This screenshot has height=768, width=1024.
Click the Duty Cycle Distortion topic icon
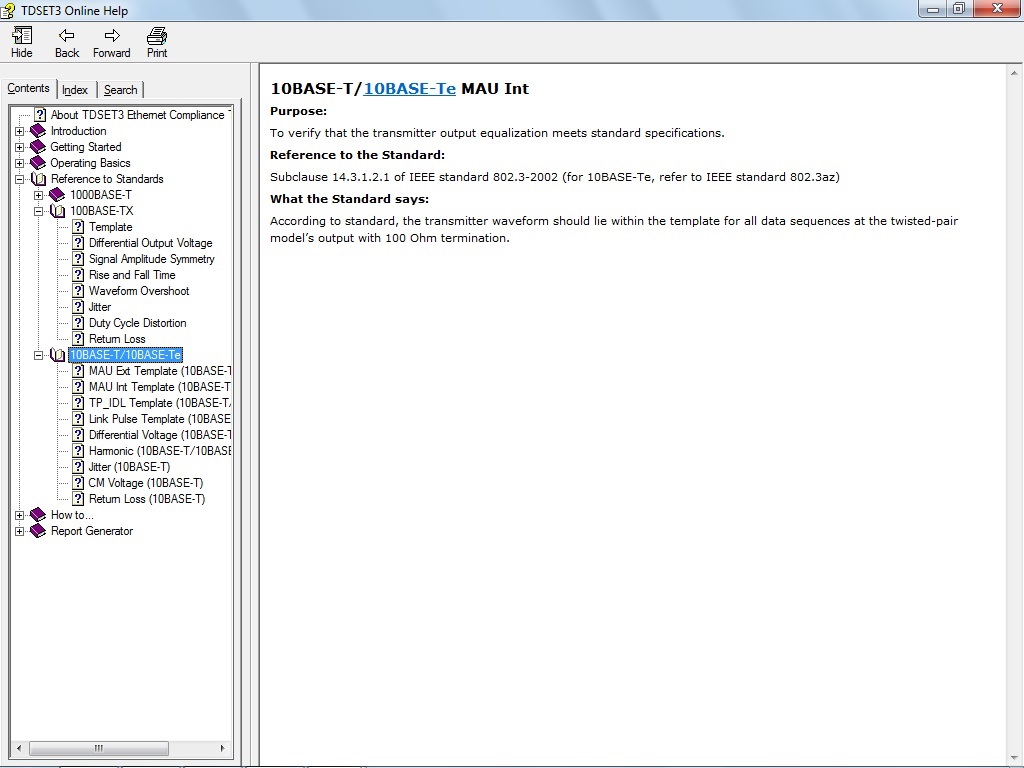(x=78, y=323)
